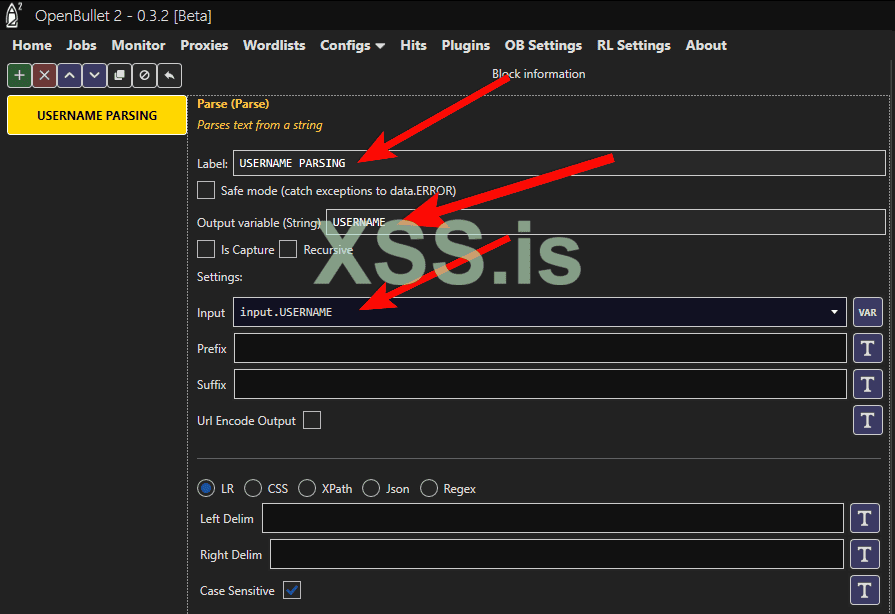Click the 'Parses text from a string' description
Screen dimensions: 895x614
click(x=260, y=125)
